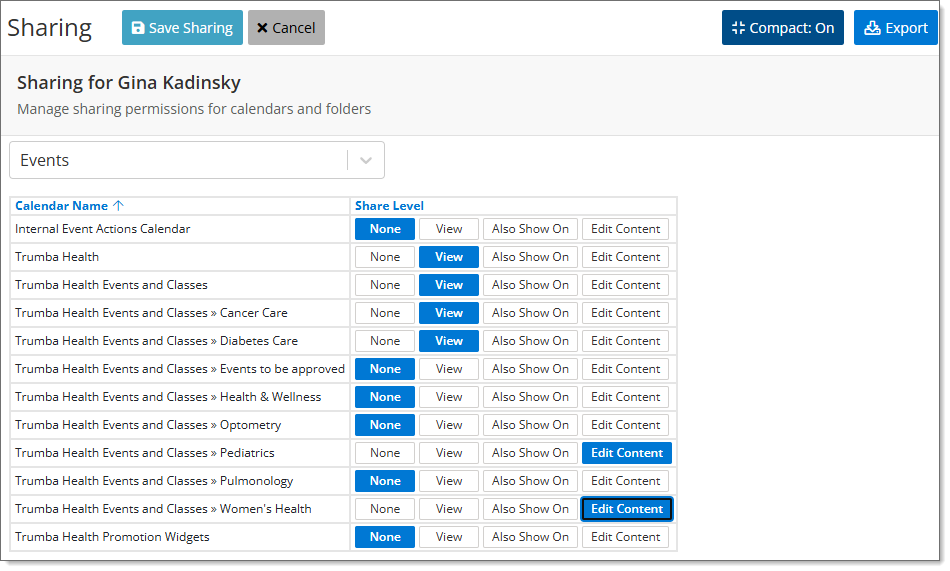
Task: Select View for Internal Event Actions Calendar
Action: pos(449,229)
